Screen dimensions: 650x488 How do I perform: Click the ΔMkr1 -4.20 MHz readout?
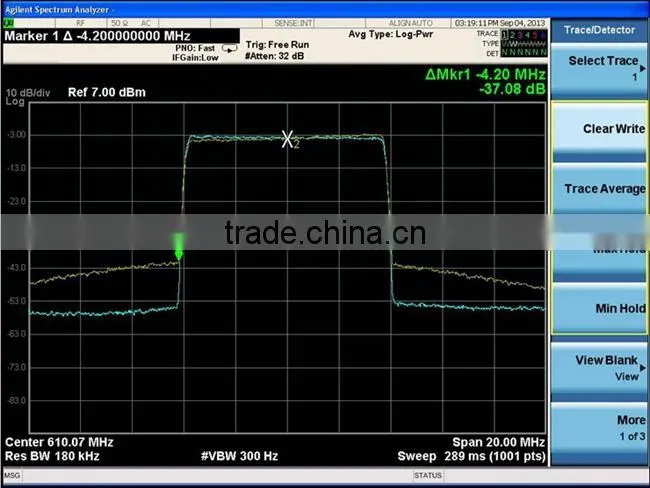[485, 74]
